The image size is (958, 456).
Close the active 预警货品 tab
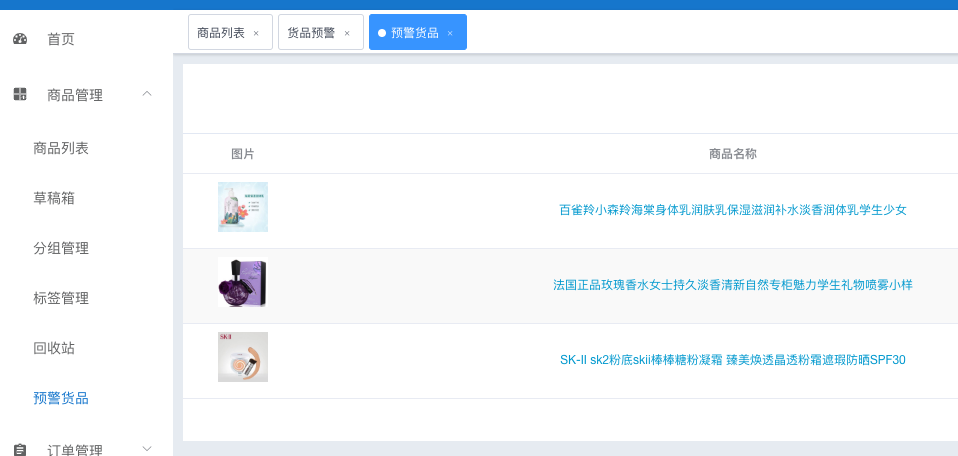tap(450, 33)
